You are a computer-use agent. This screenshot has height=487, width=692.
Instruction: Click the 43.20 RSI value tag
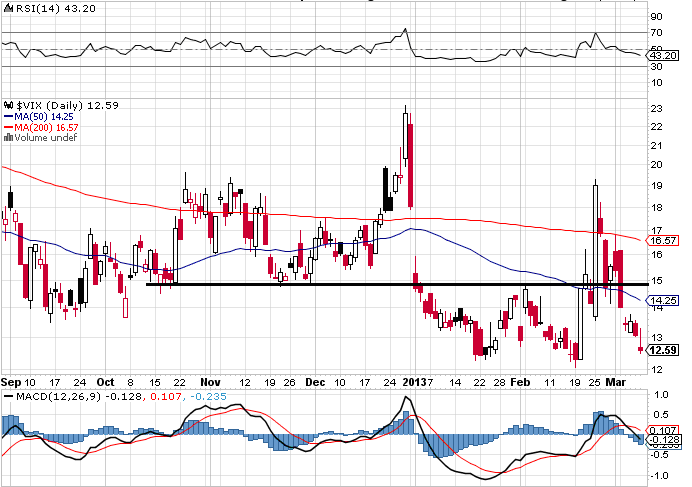(x=663, y=55)
